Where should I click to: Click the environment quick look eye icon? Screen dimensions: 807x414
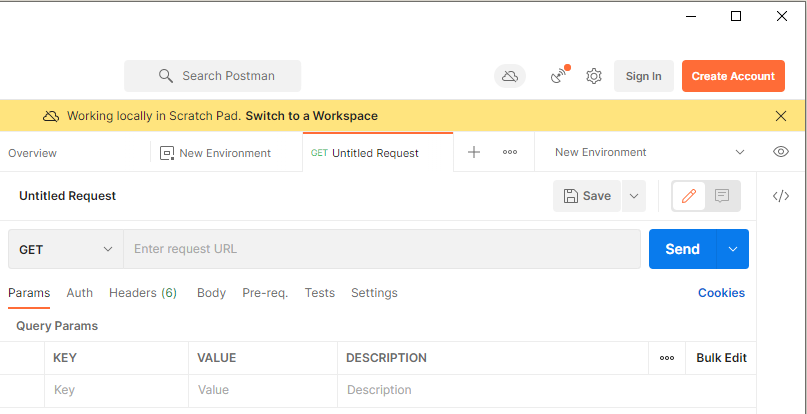pyautogui.click(x=781, y=151)
